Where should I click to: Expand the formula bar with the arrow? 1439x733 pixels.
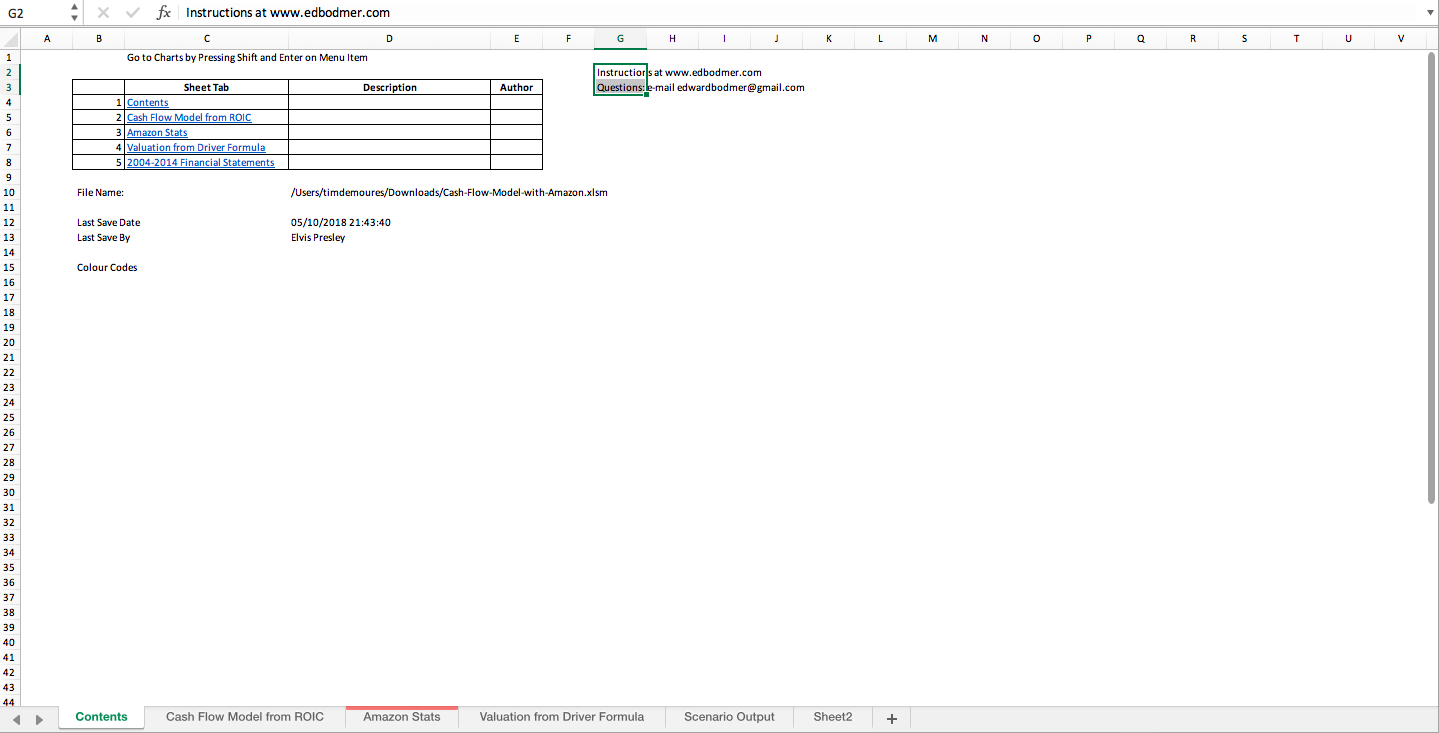click(1429, 13)
